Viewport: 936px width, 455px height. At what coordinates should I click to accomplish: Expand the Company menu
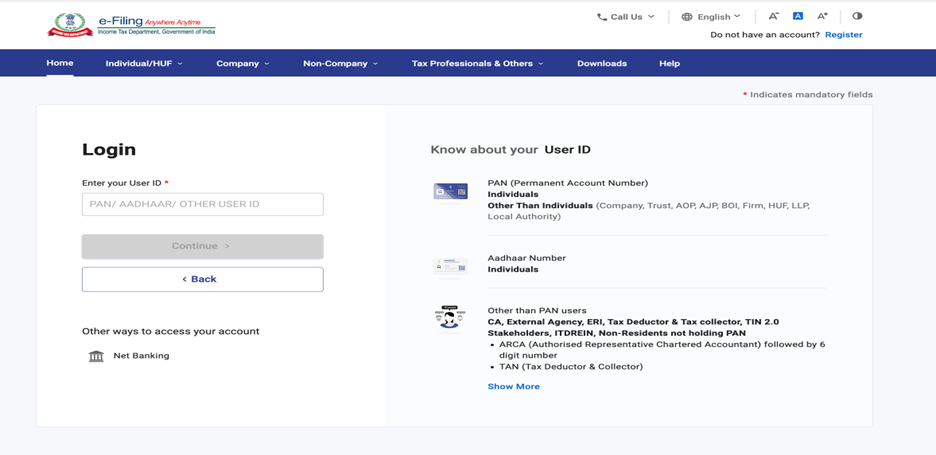[243, 63]
